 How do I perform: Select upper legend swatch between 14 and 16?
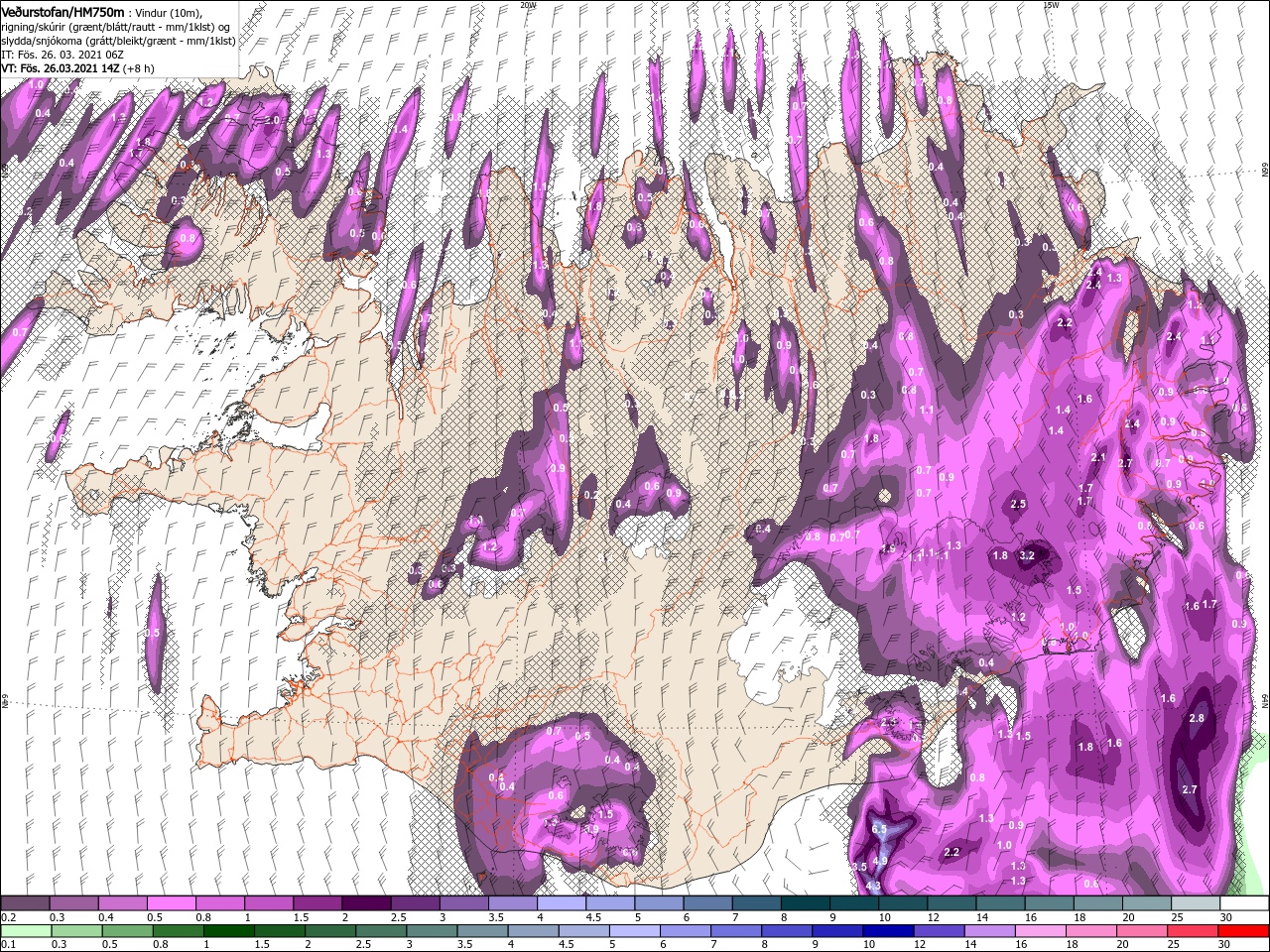[x=1001, y=903]
